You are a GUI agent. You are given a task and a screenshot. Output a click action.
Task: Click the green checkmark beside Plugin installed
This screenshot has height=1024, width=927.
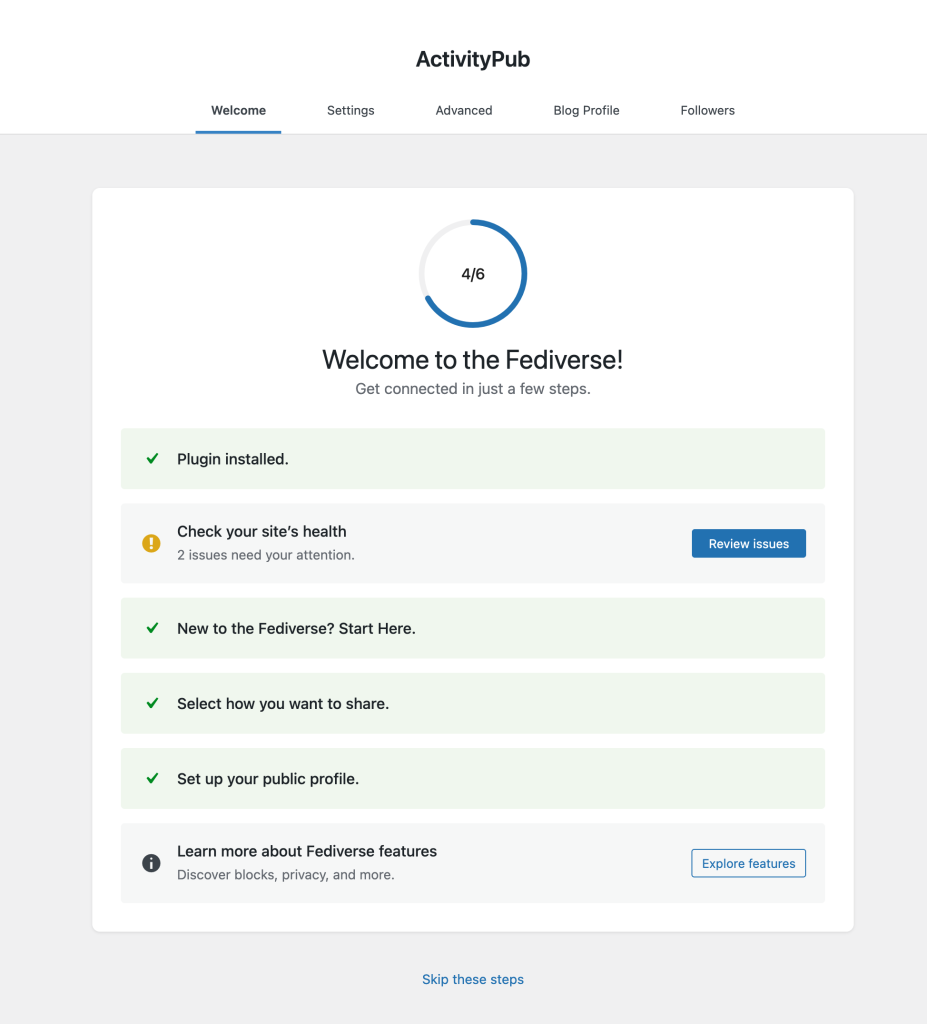point(152,458)
